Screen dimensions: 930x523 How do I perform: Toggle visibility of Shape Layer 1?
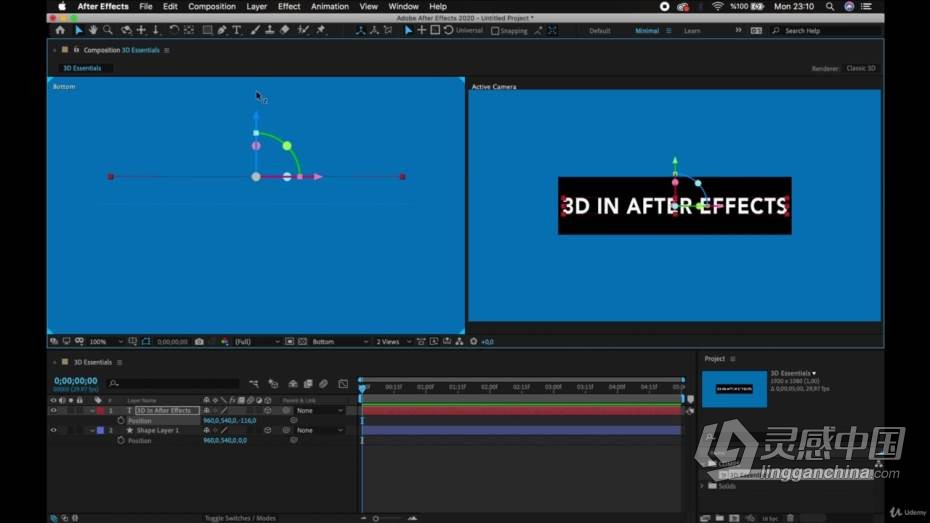click(53, 430)
